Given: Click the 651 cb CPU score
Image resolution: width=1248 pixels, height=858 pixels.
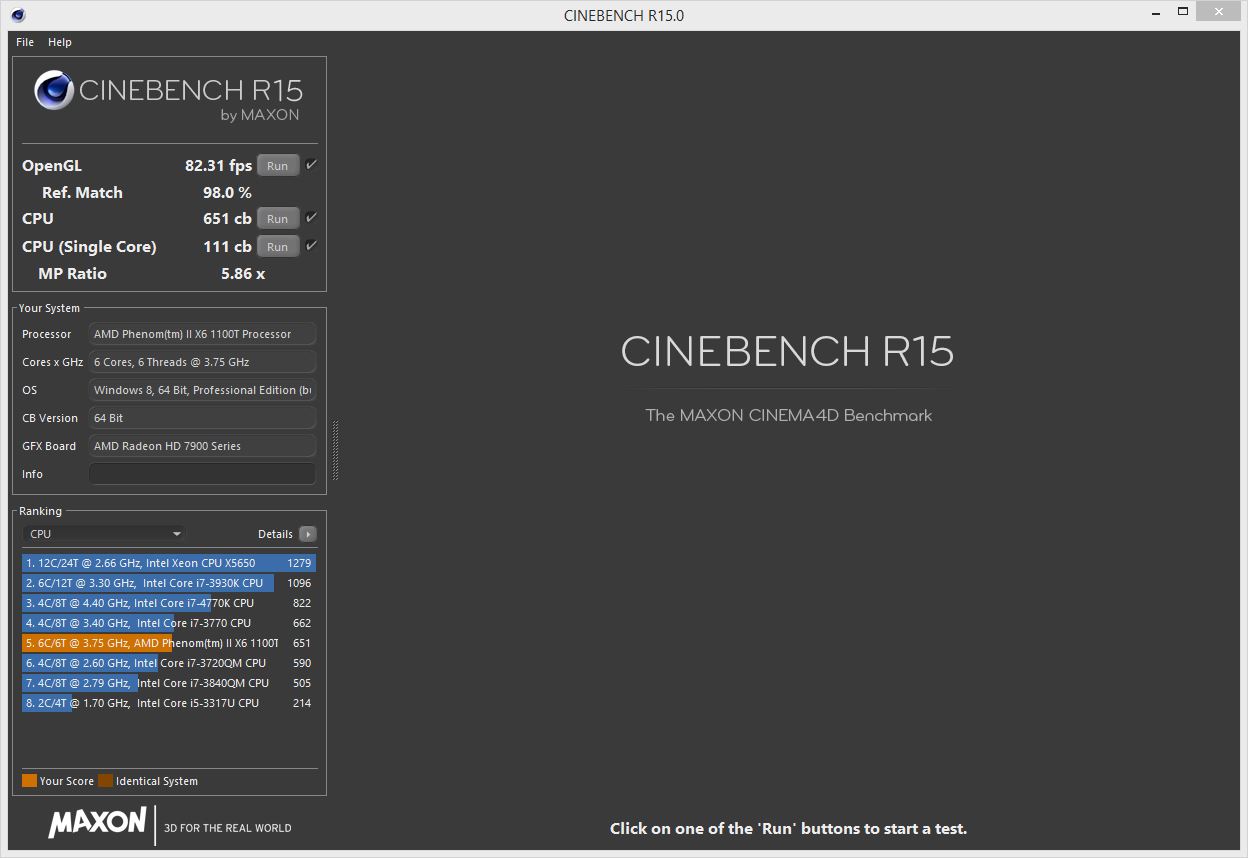Looking at the screenshot, I should [227, 218].
